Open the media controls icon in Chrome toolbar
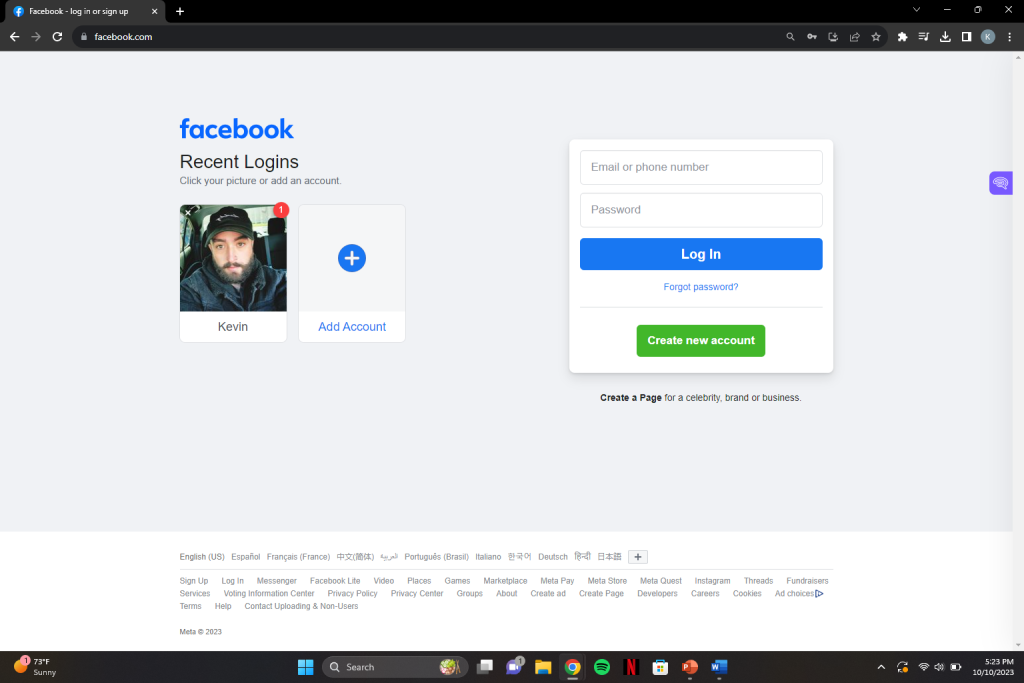 (x=923, y=37)
